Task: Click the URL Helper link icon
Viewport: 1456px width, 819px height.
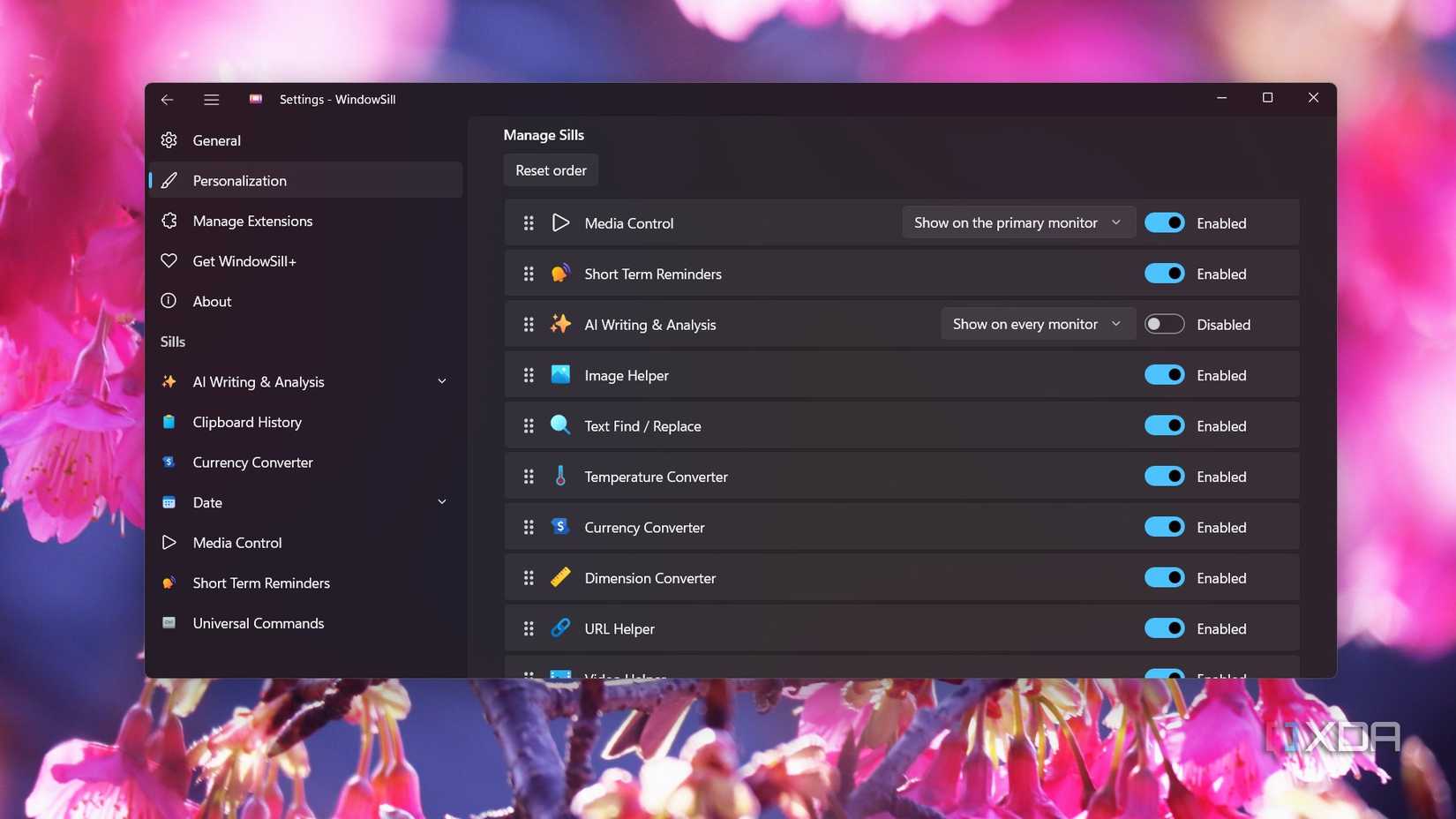Action: pyautogui.click(x=560, y=627)
